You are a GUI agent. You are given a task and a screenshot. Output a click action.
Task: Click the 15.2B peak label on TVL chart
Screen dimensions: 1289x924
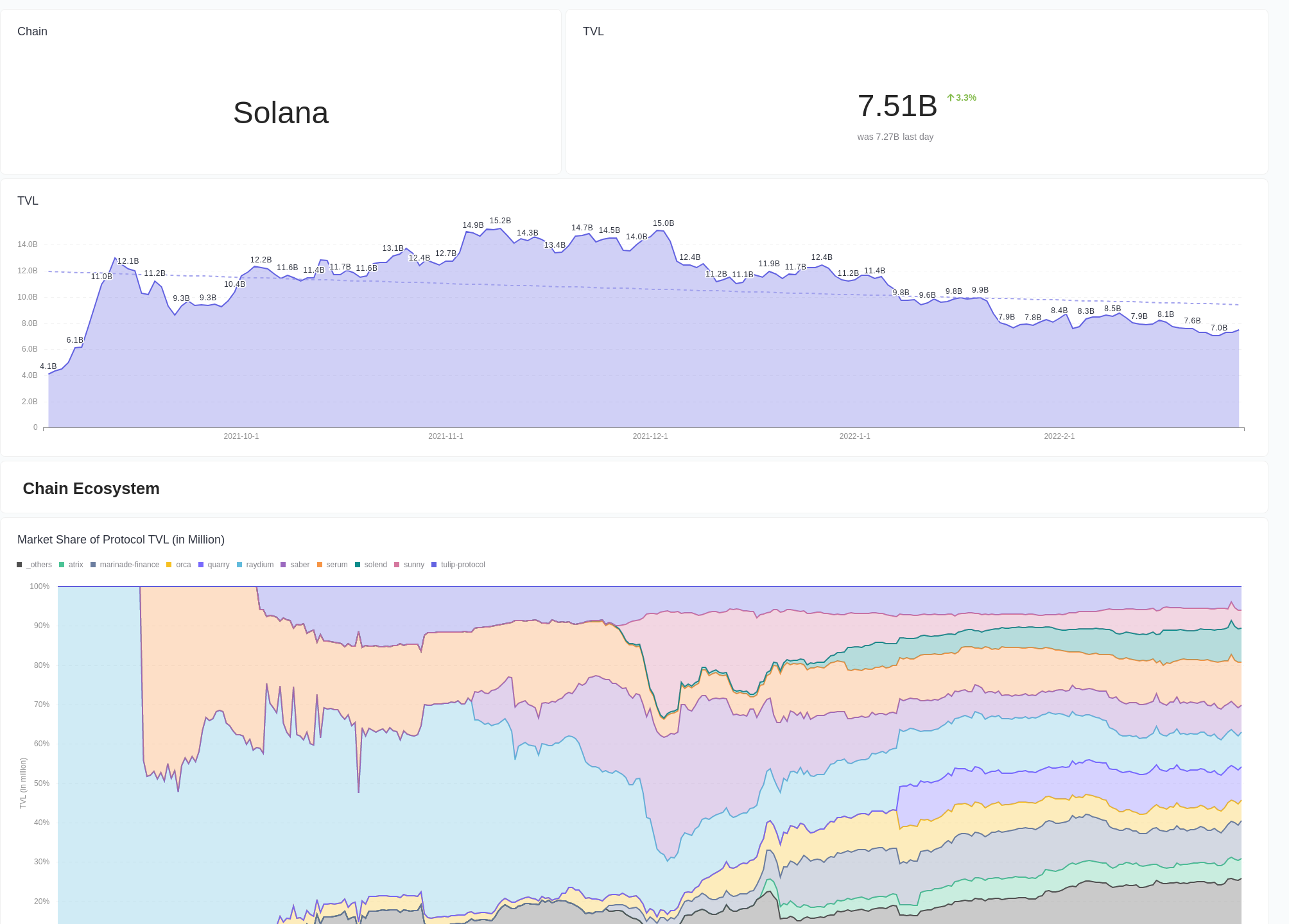pyautogui.click(x=501, y=220)
